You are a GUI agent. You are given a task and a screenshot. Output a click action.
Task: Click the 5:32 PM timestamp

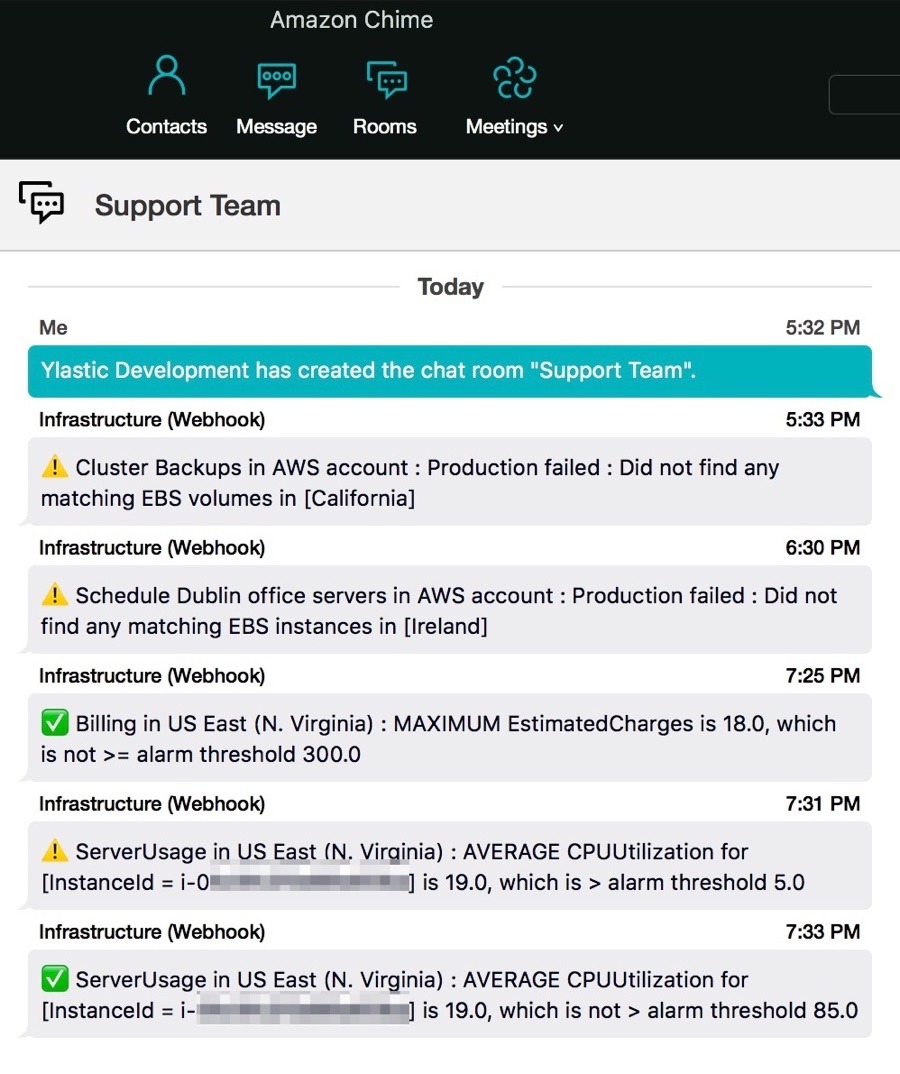(823, 327)
